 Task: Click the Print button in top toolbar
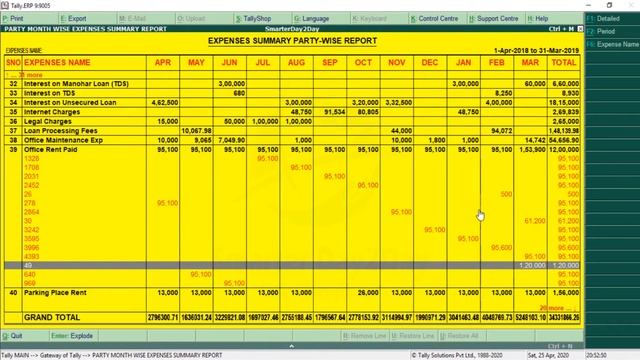(x=13, y=19)
